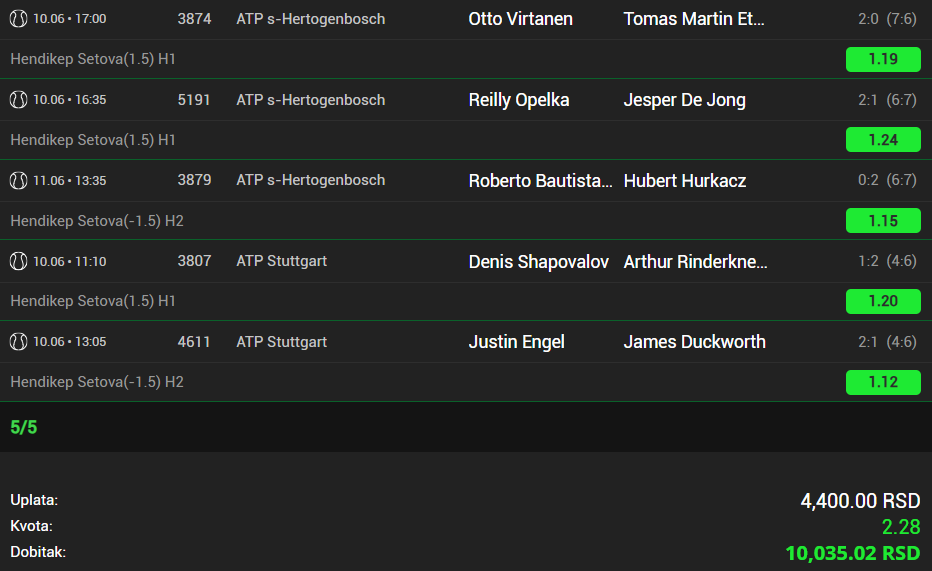932x571 pixels.
Task: Click Hendikep Setova(-1.5) H2 for Engel match
Action: tap(97, 382)
